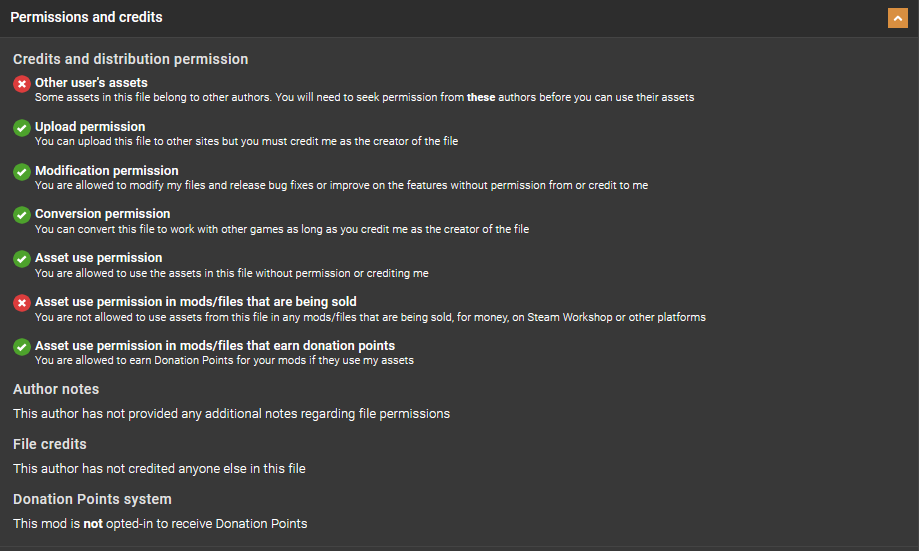Click the File credits section heading
Screen dimensions: 919x551
click(50, 444)
